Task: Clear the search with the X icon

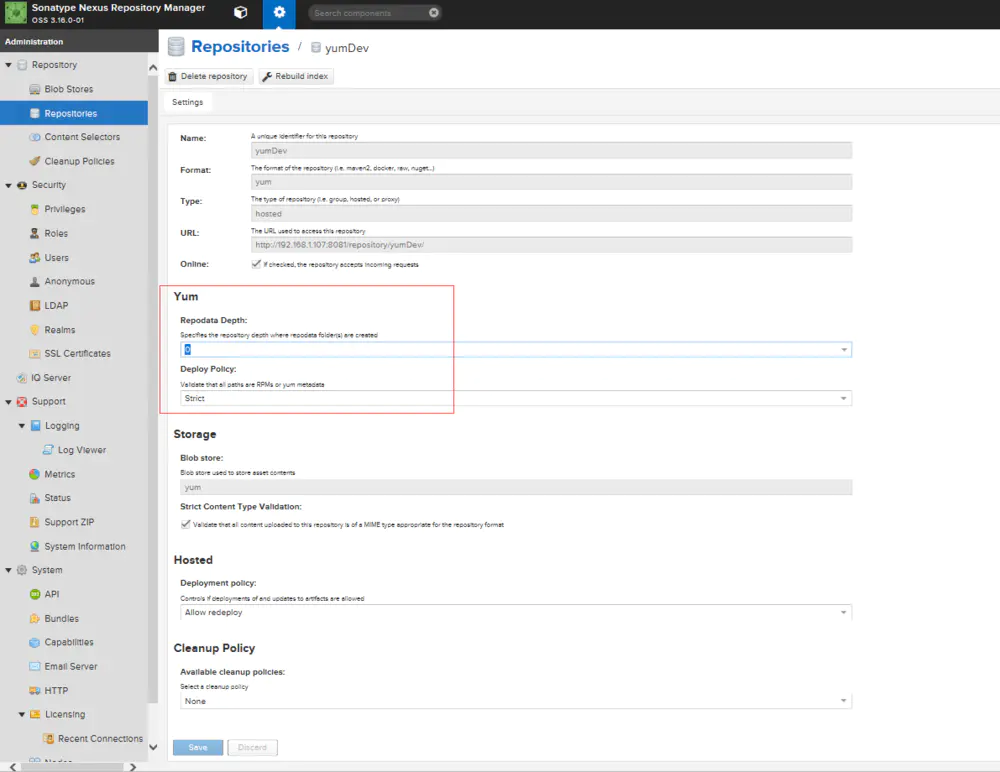Action: (434, 13)
